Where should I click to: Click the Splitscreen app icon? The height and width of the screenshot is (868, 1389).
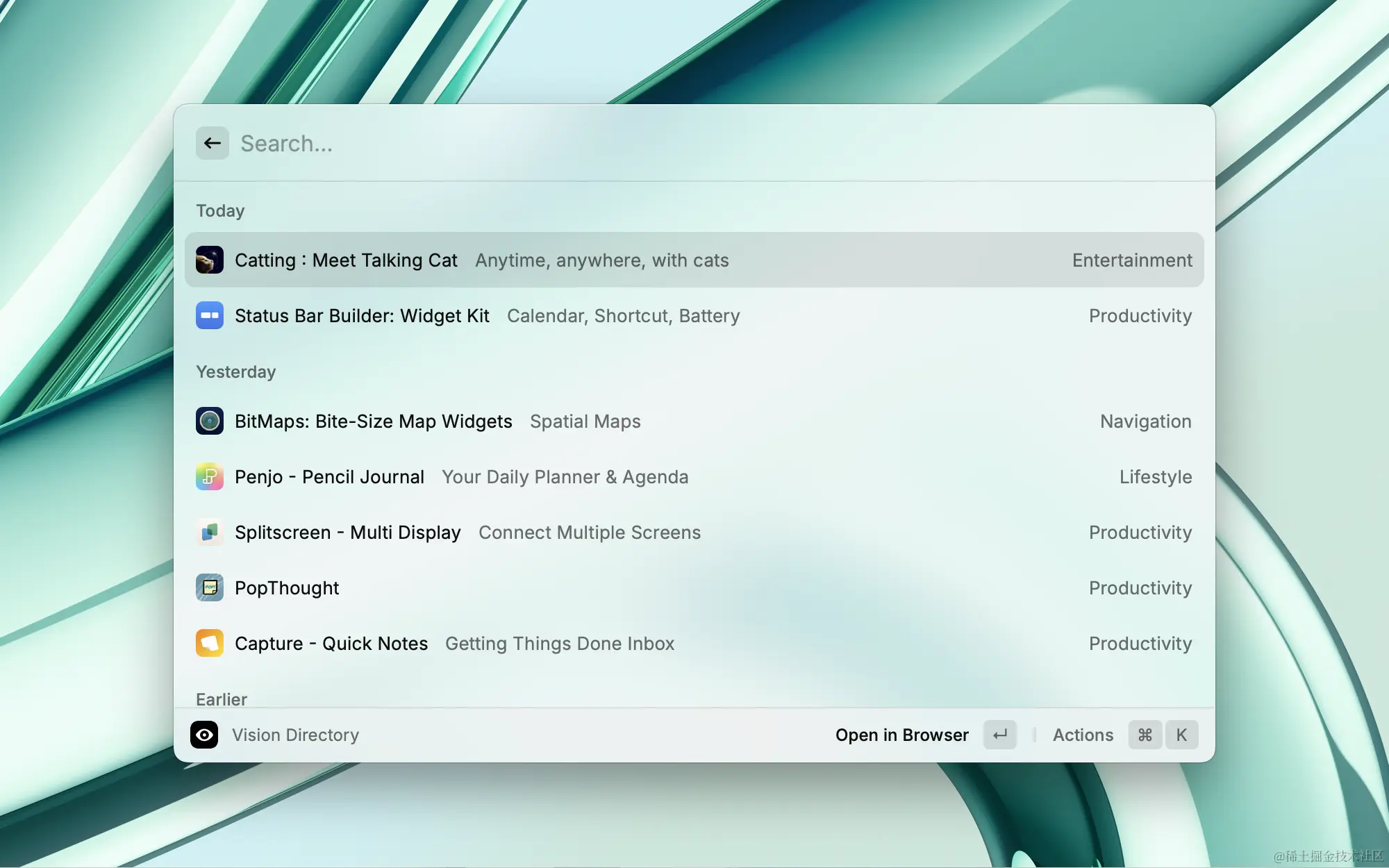(x=210, y=532)
